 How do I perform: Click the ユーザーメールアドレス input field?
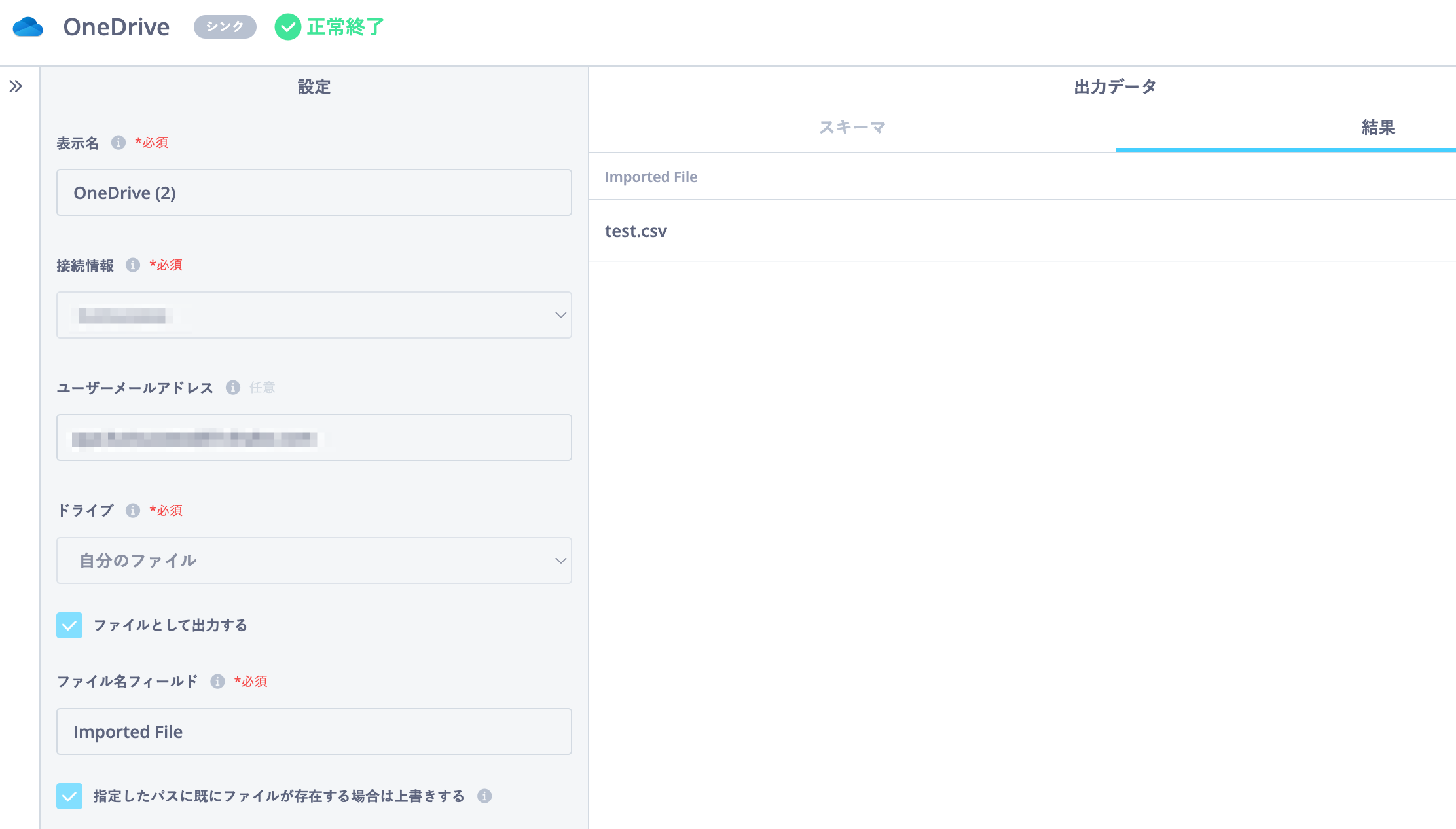tap(314, 437)
